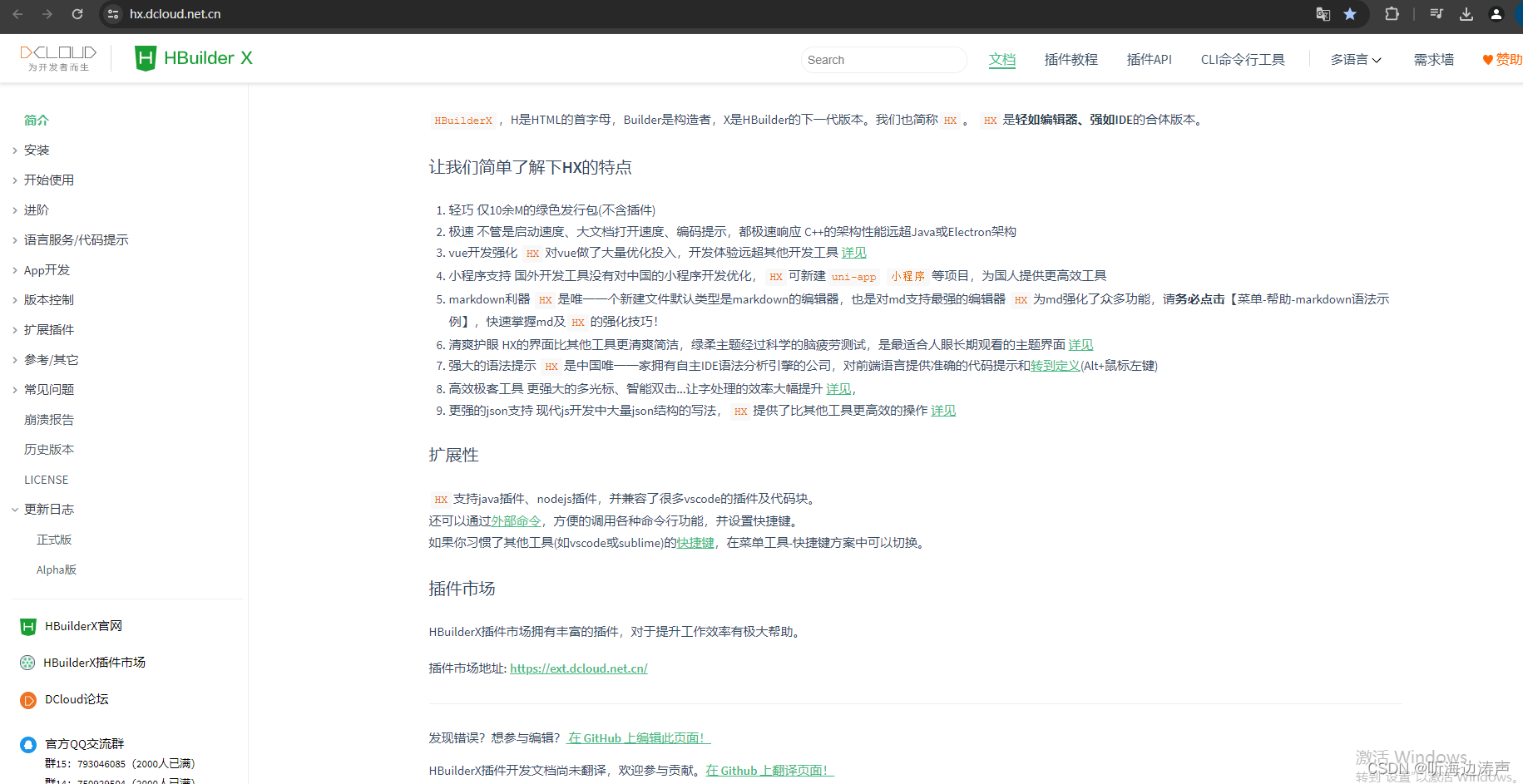Viewport: 1523px width, 784px height.
Task: Open the browser extensions puzzle icon
Action: click(x=1391, y=14)
